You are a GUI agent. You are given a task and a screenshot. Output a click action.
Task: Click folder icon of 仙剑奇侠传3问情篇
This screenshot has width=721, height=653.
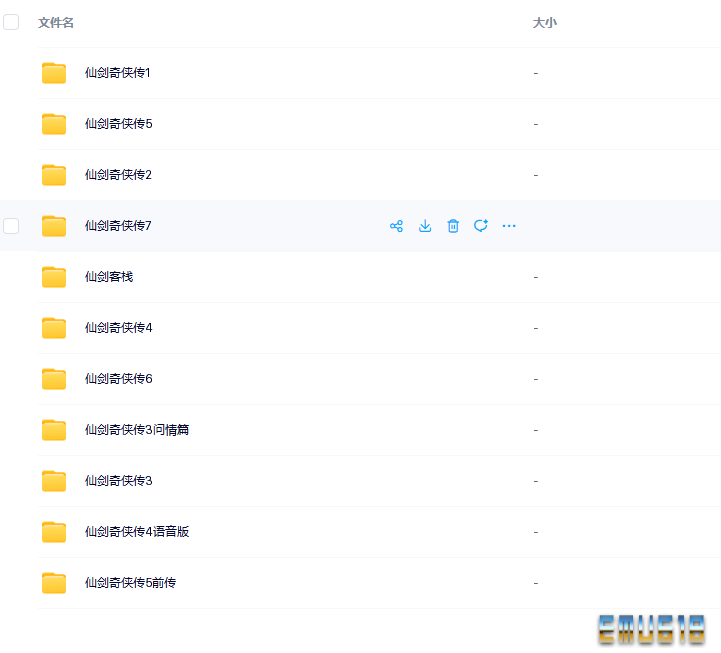(x=54, y=430)
